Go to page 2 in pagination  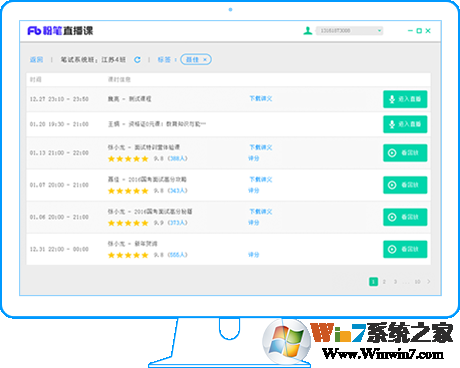[384, 282]
